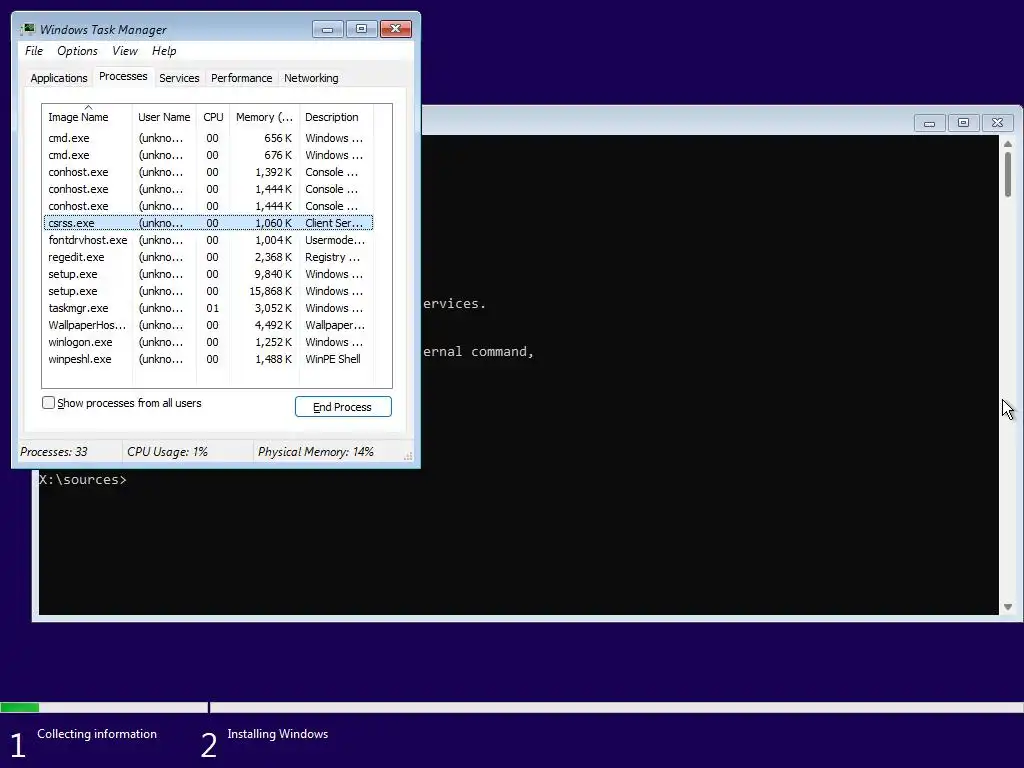Select the cmd.exe row with 656 K

click(208, 138)
